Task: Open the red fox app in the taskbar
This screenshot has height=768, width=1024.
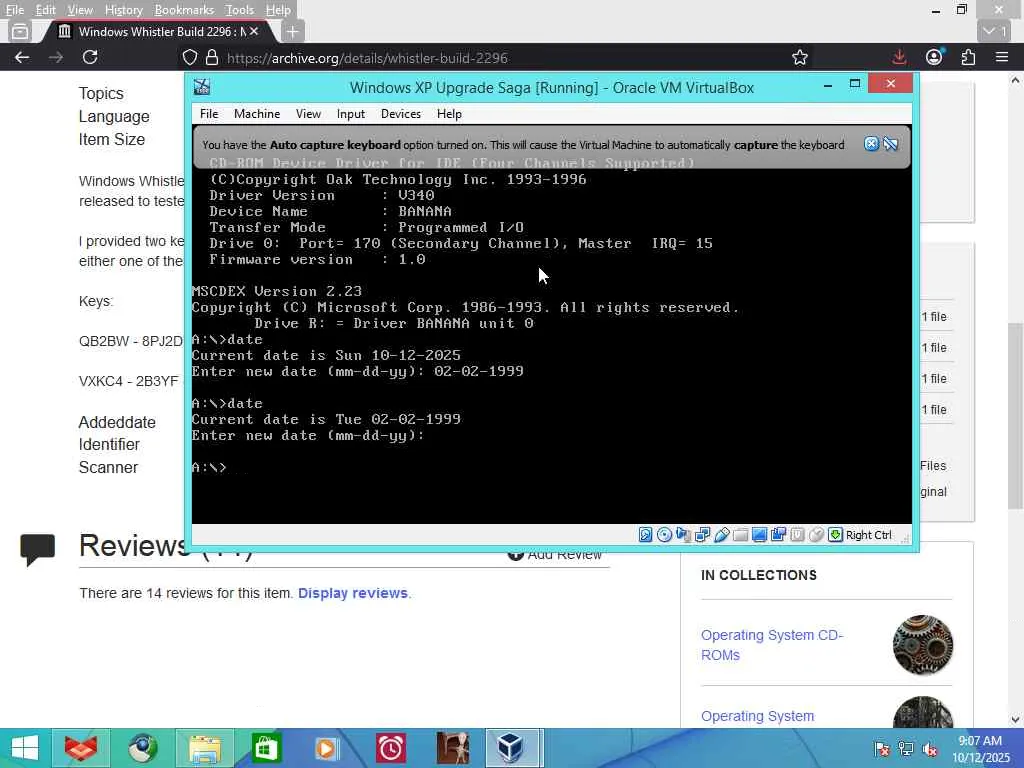Action: (81, 748)
